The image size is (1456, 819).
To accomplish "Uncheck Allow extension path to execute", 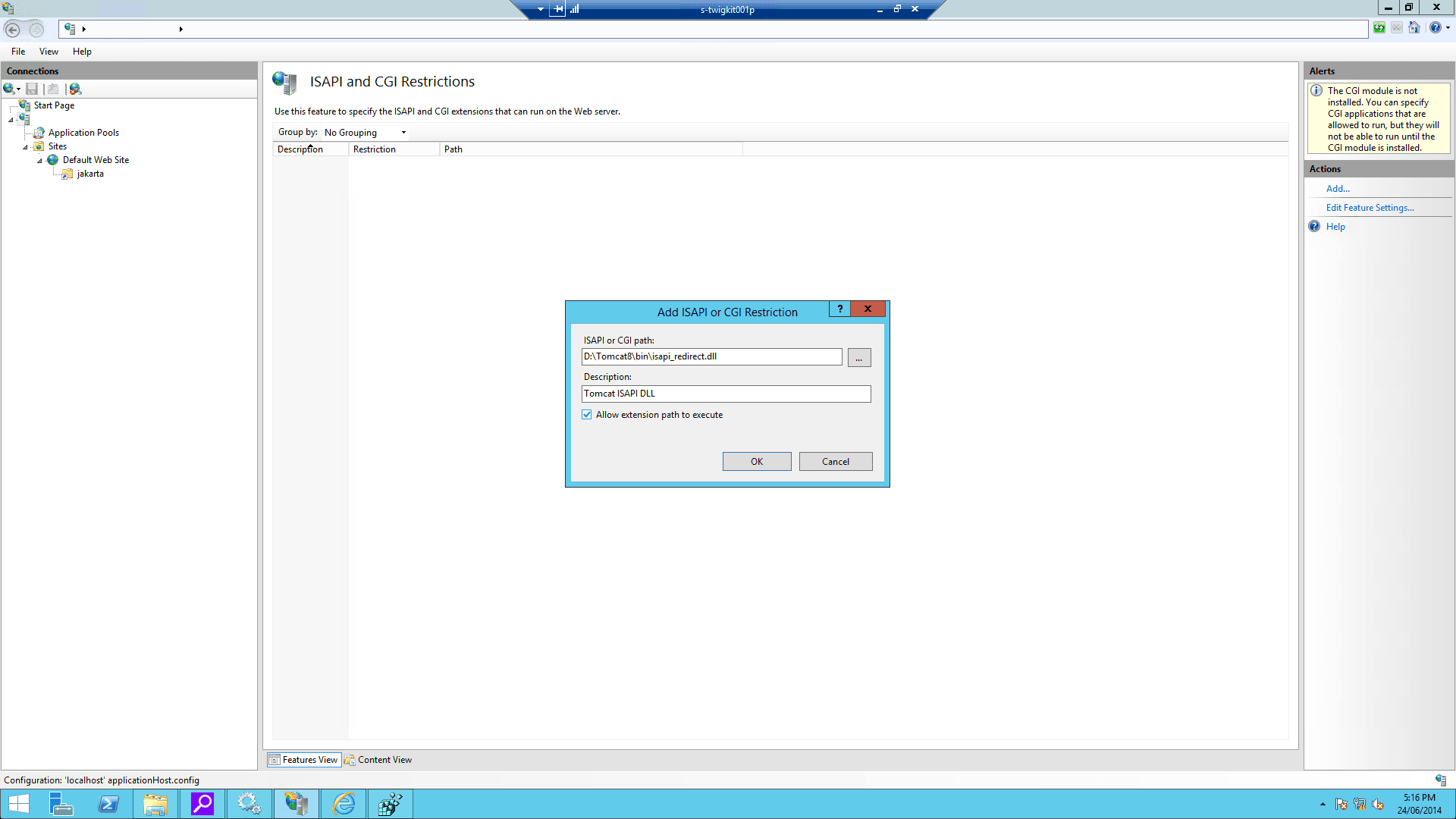I will point(587,415).
